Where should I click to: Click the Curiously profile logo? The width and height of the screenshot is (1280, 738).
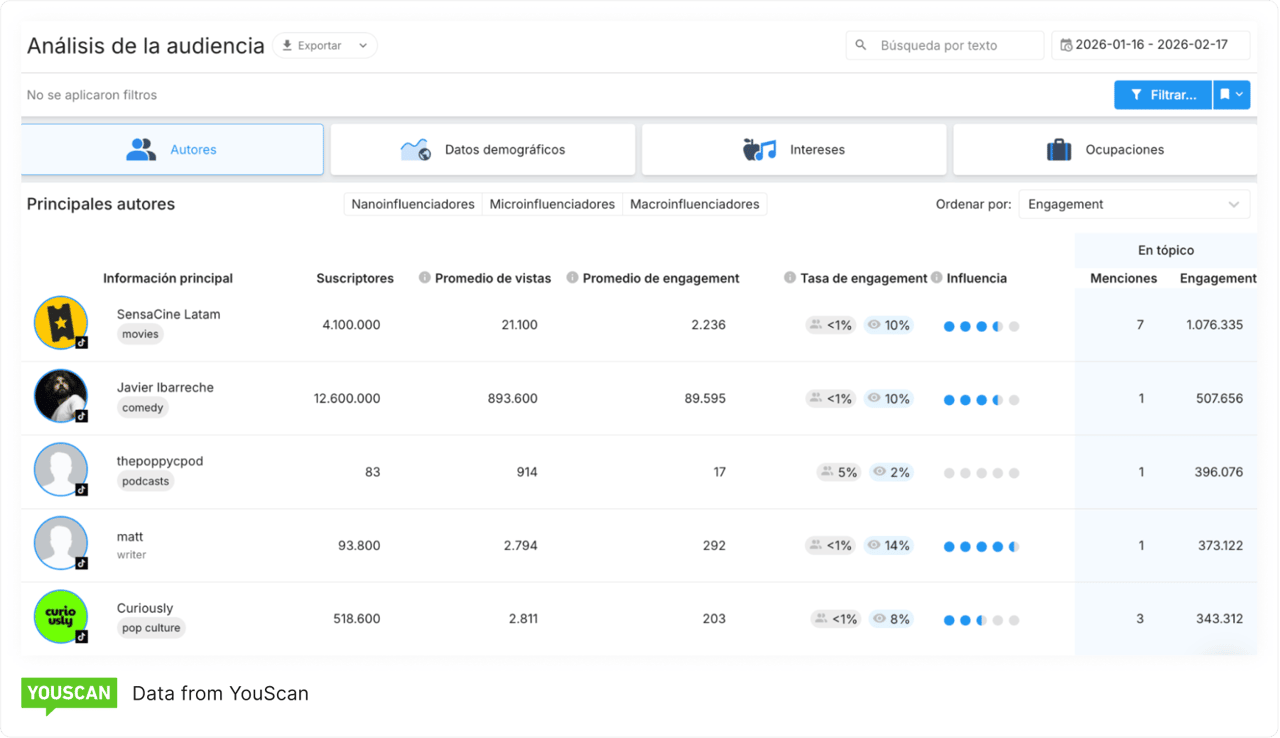61,617
